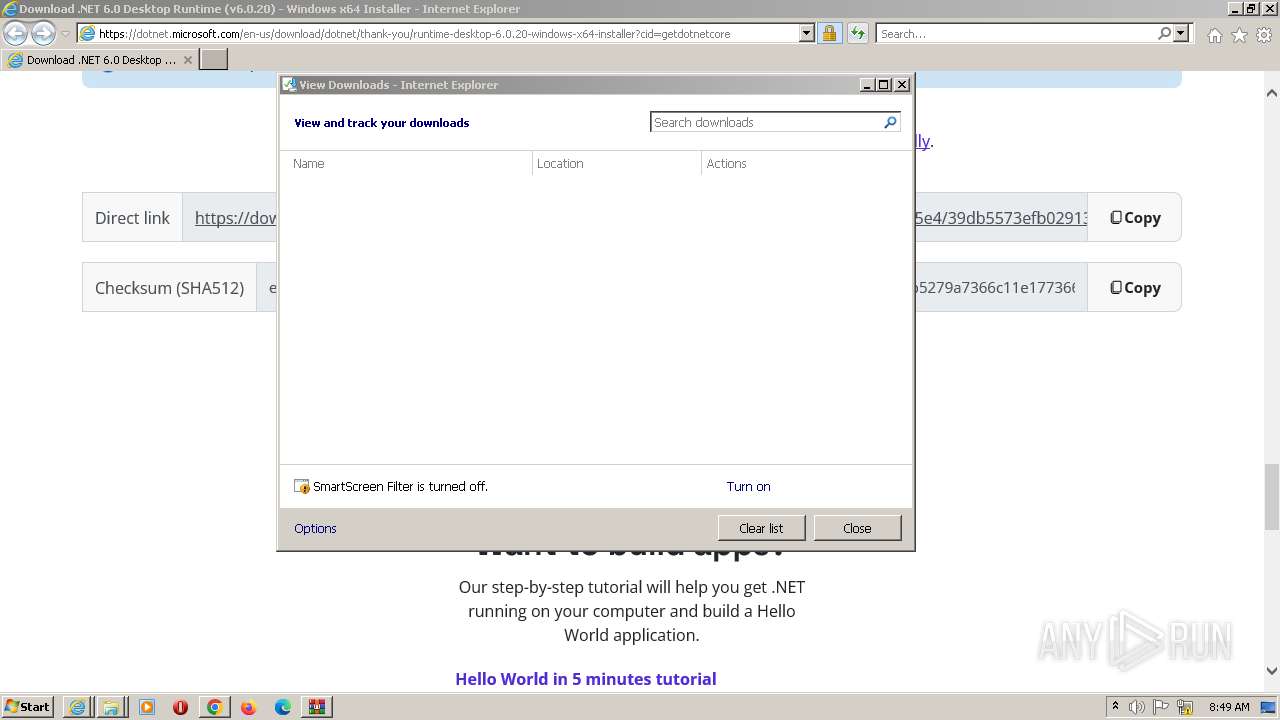Sort downloads by Location column
This screenshot has height=720, width=1280.
click(x=617, y=163)
